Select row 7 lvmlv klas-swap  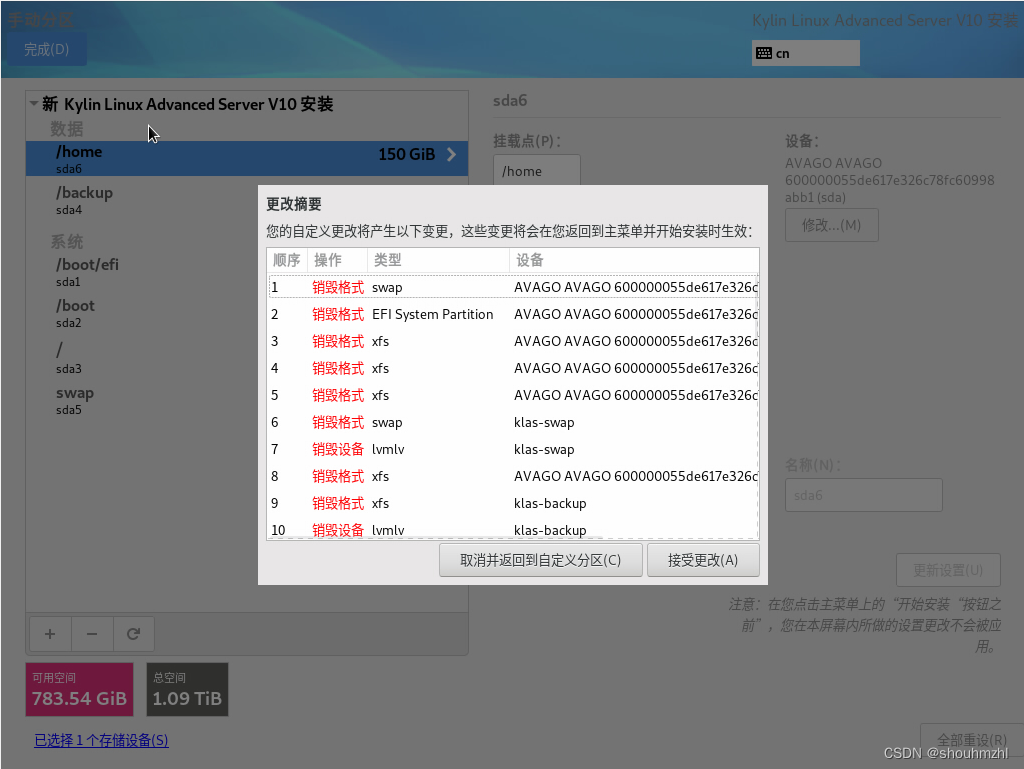click(513, 449)
